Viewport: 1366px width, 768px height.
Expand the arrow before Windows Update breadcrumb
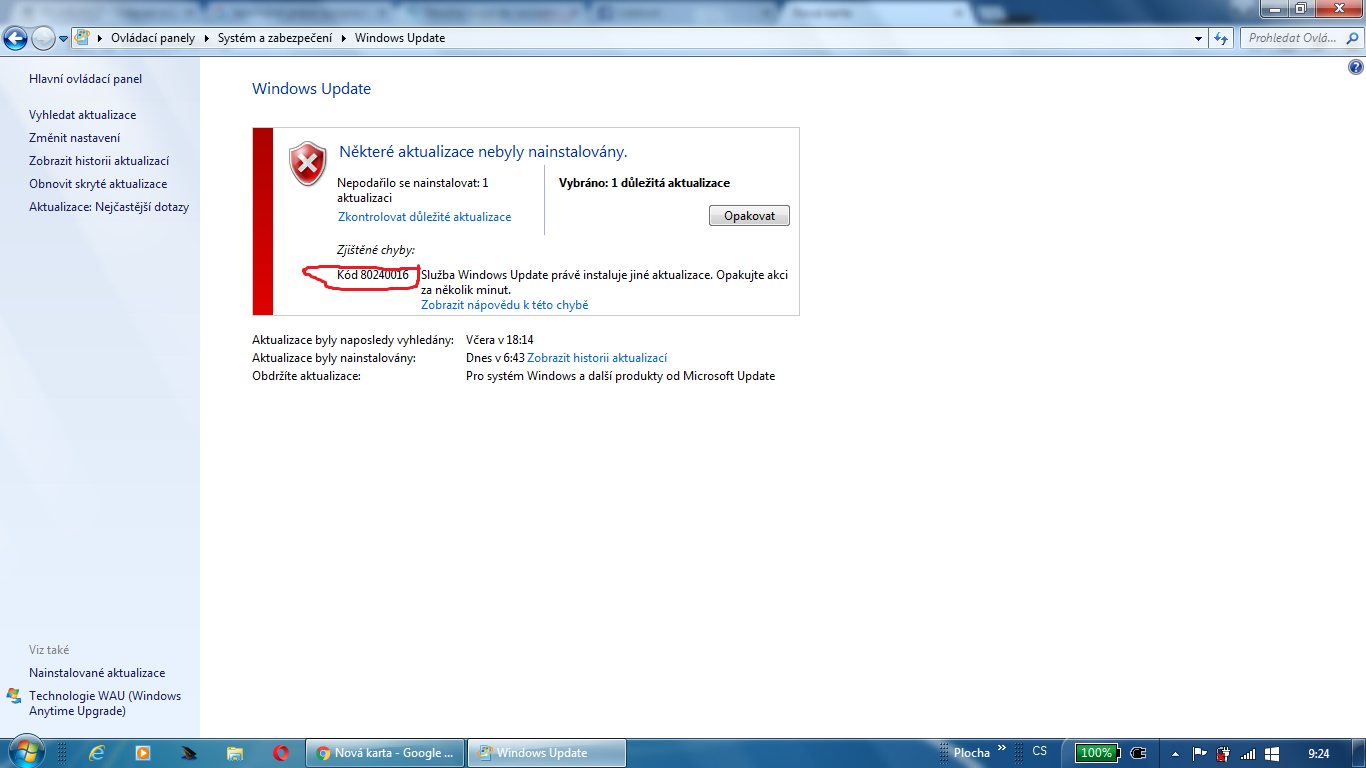pos(343,38)
